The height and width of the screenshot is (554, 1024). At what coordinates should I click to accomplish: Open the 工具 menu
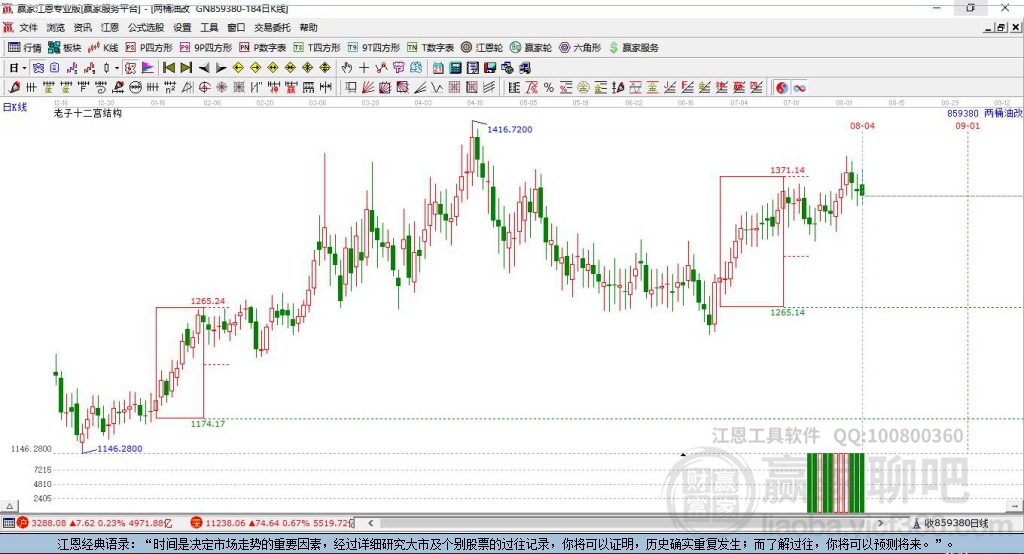point(209,27)
